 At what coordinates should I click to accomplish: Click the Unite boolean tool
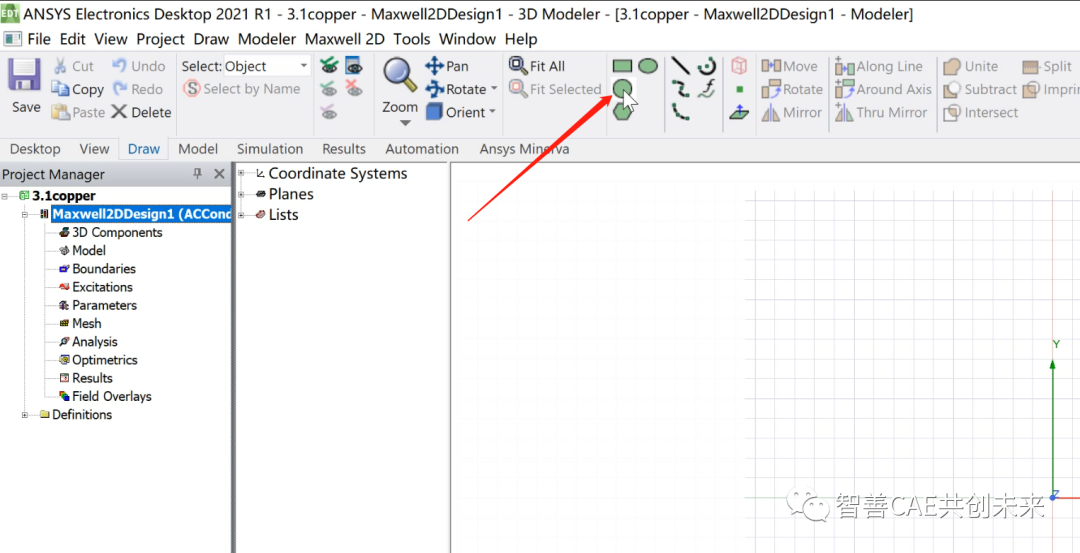971,66
